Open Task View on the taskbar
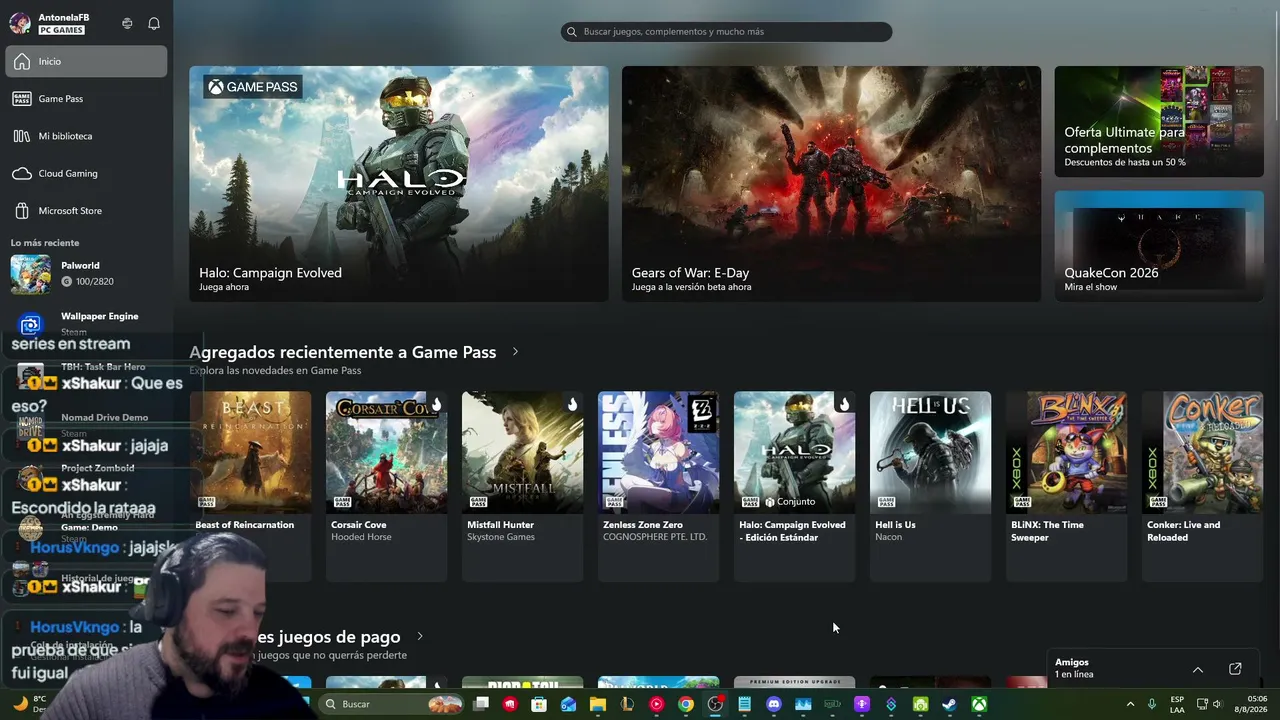Screen dimensions: 1280x720 (481, 704)
